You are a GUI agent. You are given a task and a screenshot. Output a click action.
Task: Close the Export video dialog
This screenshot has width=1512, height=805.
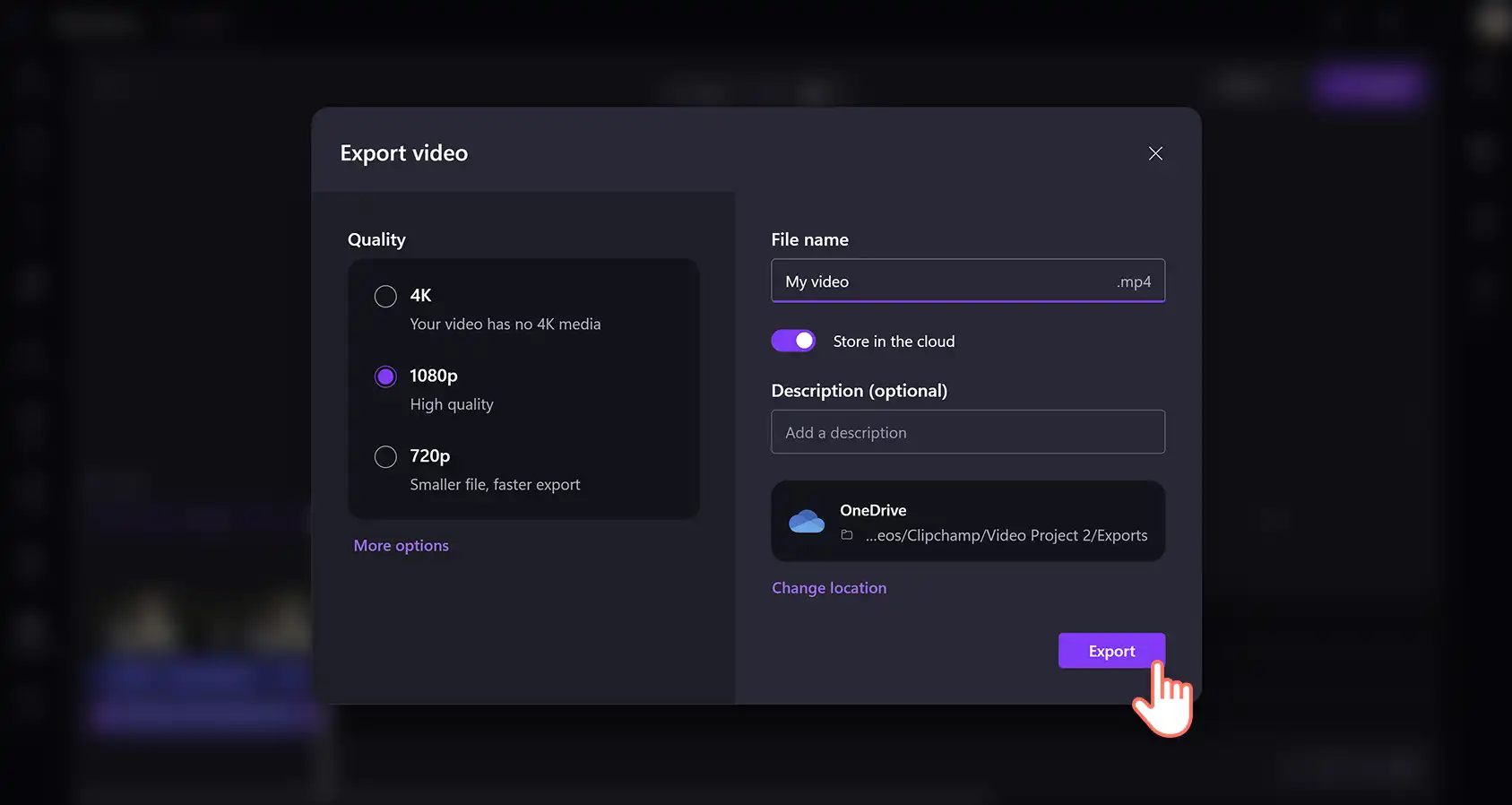1155,153
